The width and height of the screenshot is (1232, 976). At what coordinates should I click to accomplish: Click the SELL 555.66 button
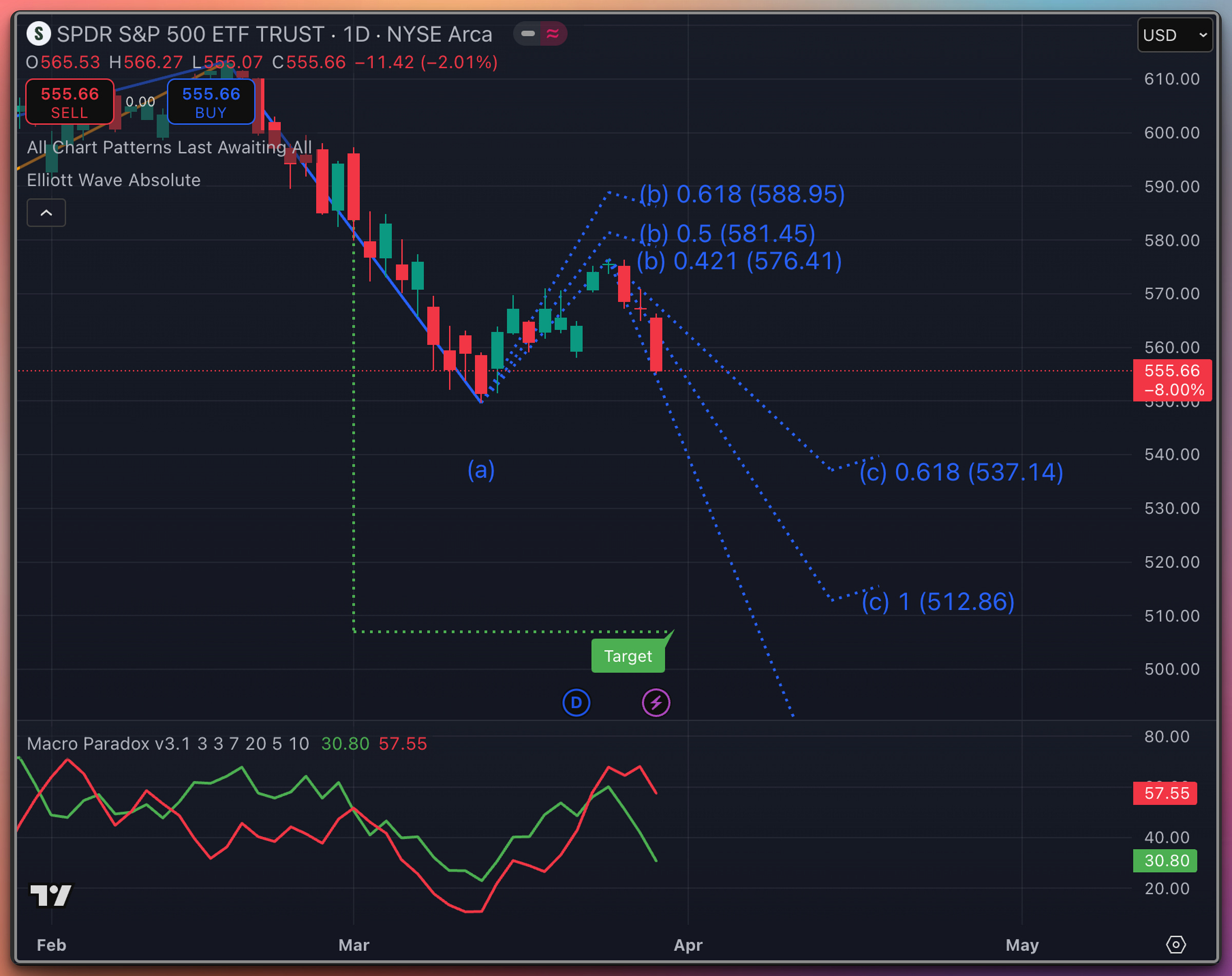point(70,102)
